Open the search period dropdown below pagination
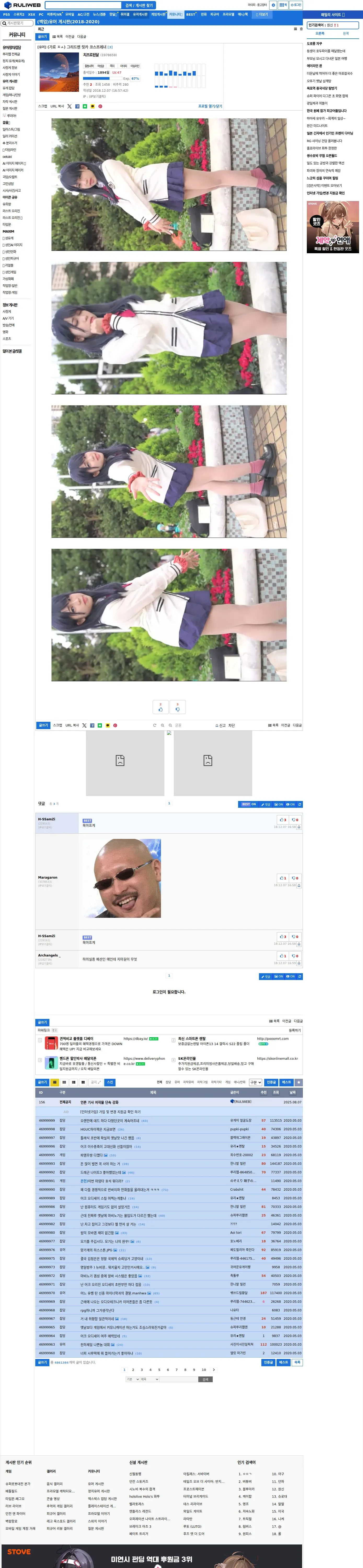The width and height of the screenshot is (363, 1568). pyautogui.click(x=132, y=1379)
